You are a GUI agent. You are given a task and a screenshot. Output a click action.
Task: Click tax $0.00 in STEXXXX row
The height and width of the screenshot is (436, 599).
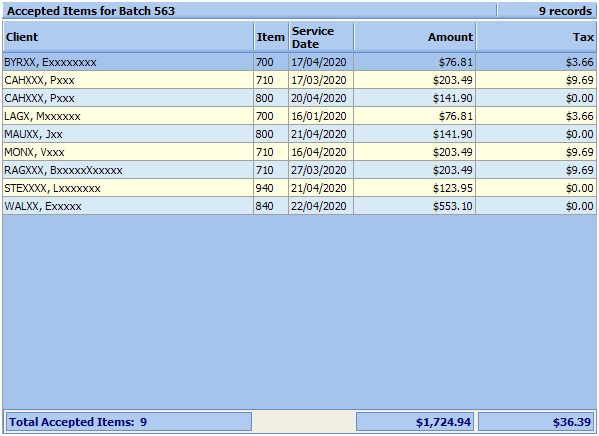tap(536, 188)
